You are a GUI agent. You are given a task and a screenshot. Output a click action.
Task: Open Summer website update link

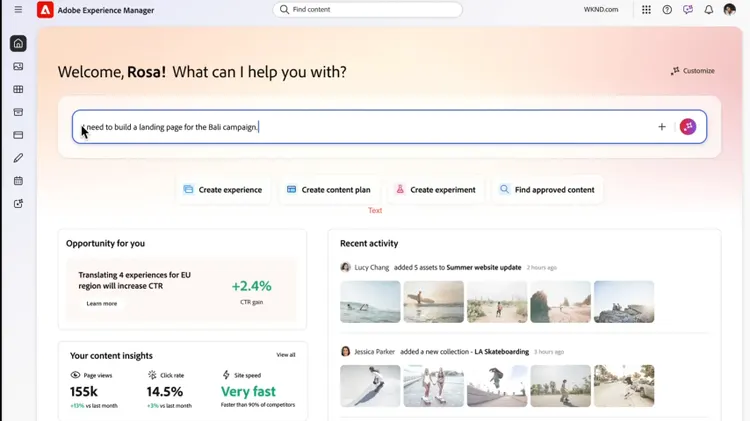click(x=484, y=267)
